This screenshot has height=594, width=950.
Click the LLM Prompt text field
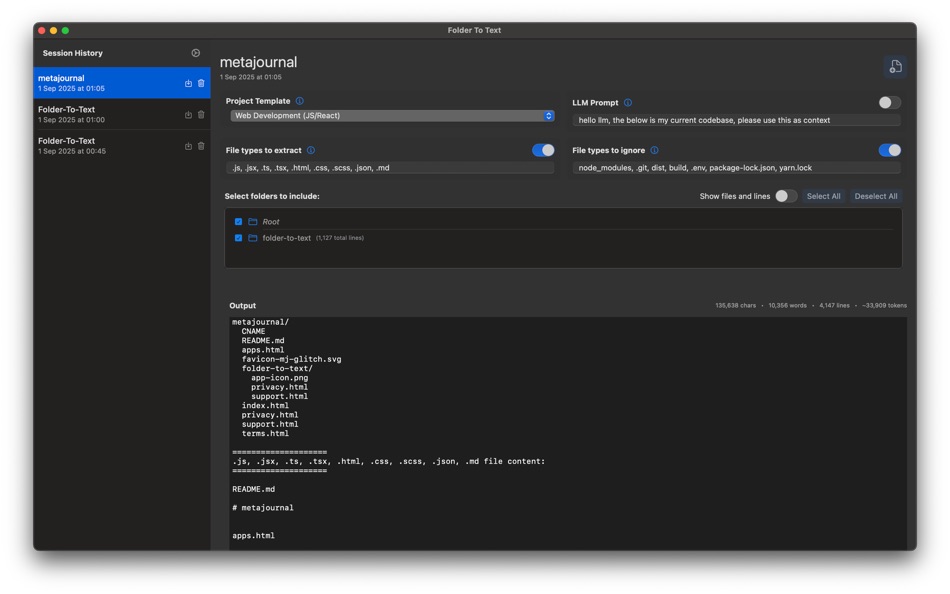point(736,120)
